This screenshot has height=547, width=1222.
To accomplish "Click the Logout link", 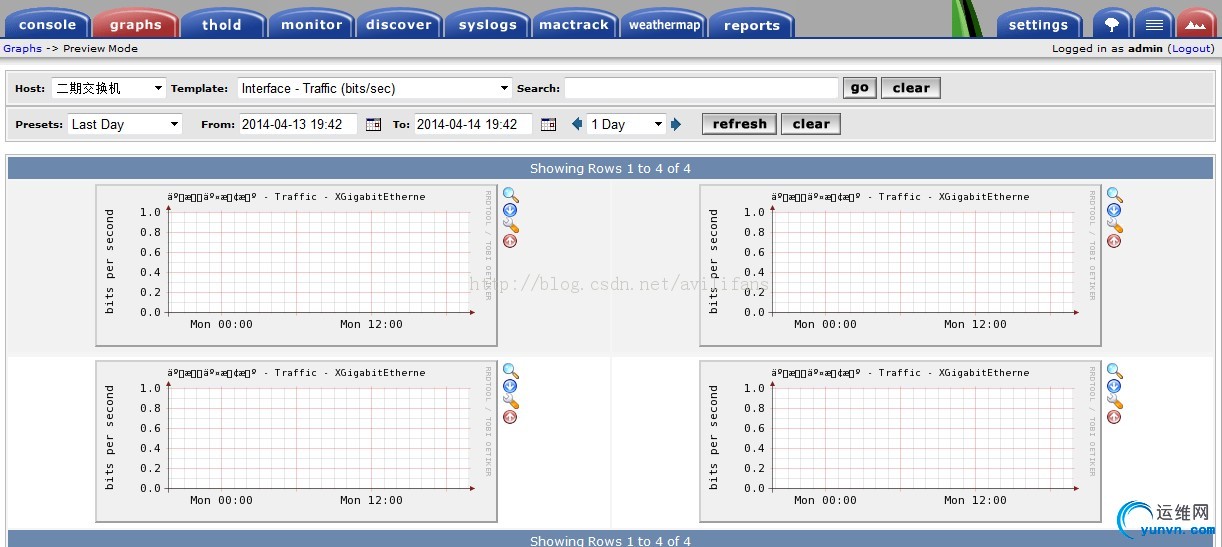I will [x=1191, y=48].
